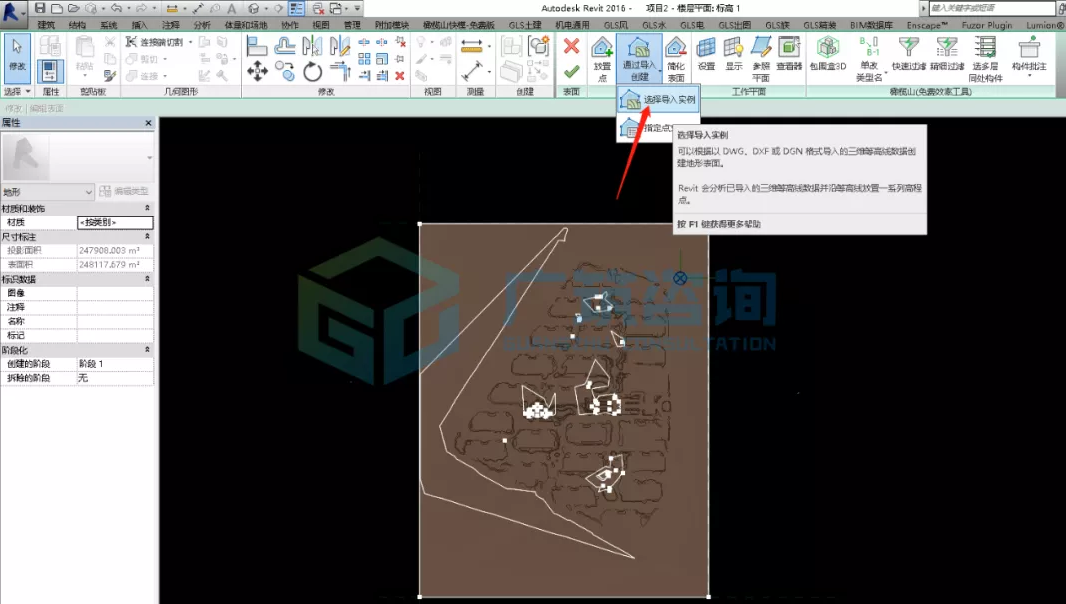Open the 单改类型名 dropdown tool
The height and width of the screenshot is (604, 1066).
pyautogui.click(x=870, y=59)
